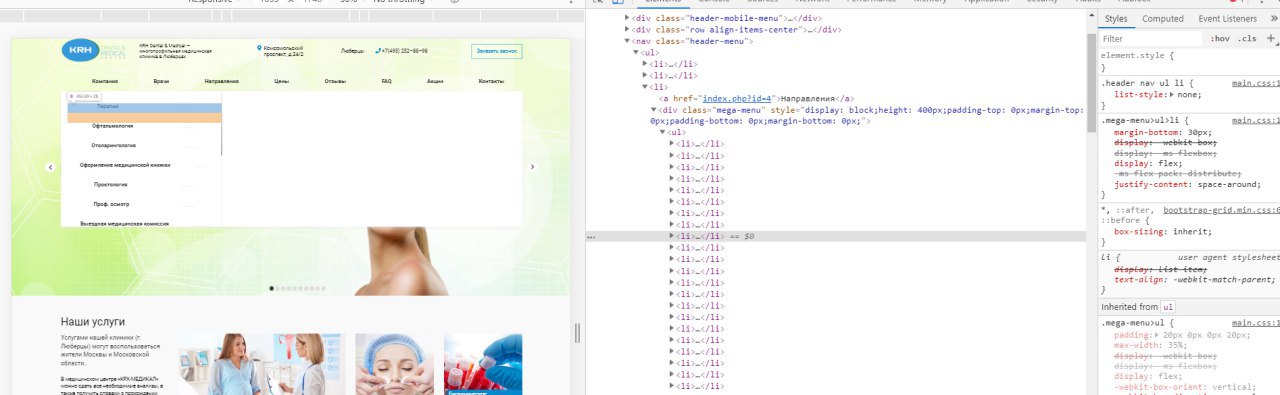Click the pregnant woman consultation thumbnail
Image resolution: width=1280 pixels, height=395 pixels.
click(x=261, y=364)
